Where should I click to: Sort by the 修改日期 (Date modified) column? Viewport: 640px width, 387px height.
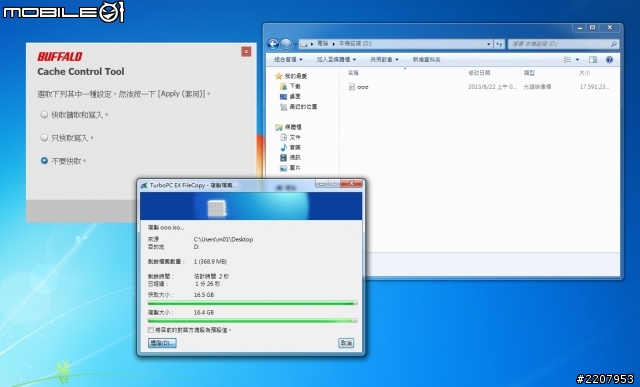click(x=479, y=73)
